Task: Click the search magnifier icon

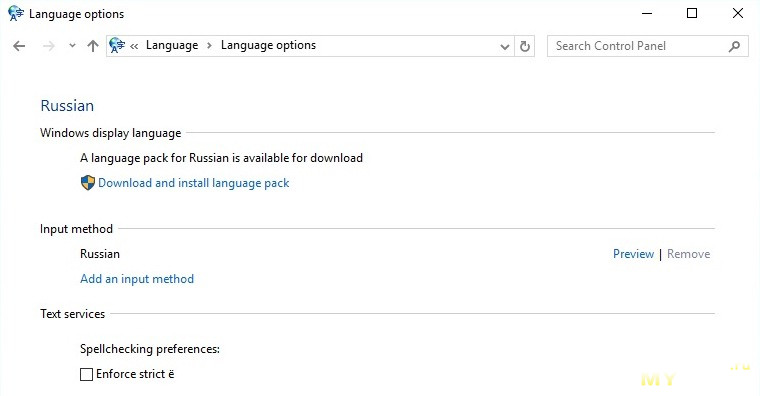Action: [734, 46]
